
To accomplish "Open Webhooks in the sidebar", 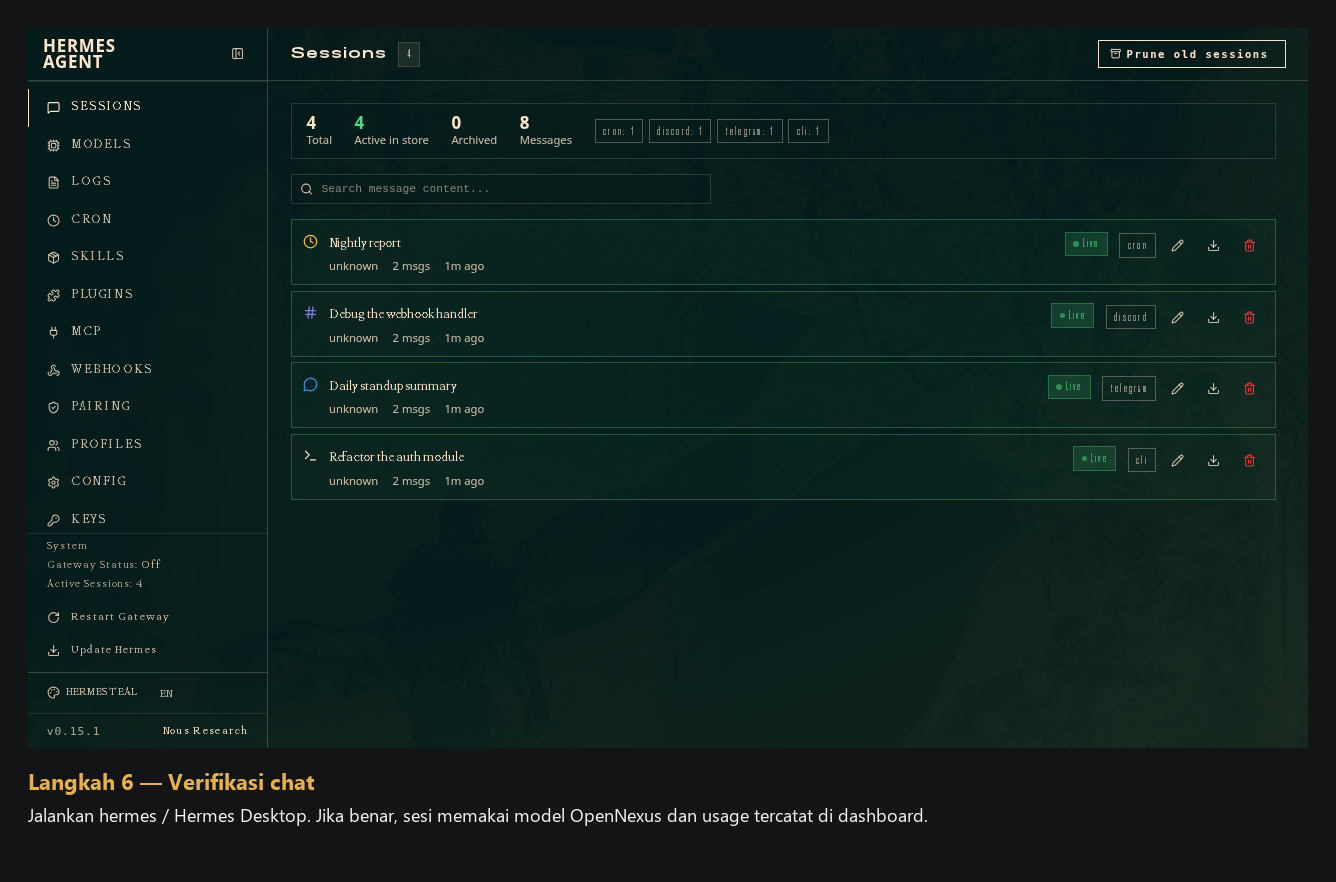I will pyautogui.click(x=147, y=369).
